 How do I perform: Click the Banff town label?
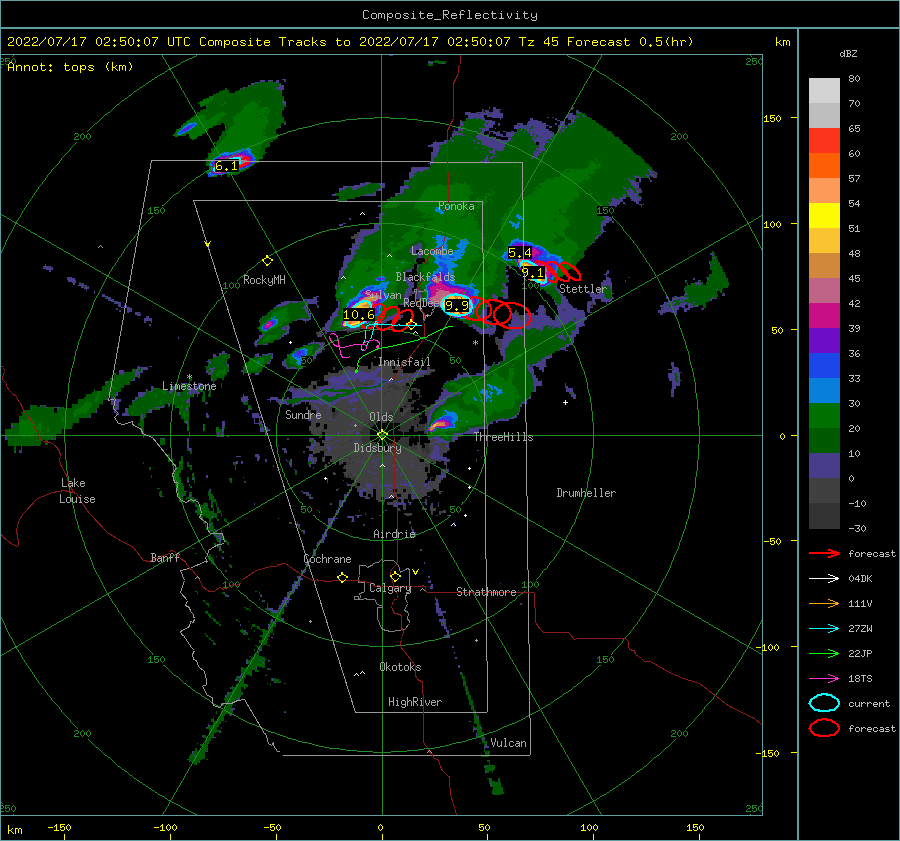[x=165, y=557]
